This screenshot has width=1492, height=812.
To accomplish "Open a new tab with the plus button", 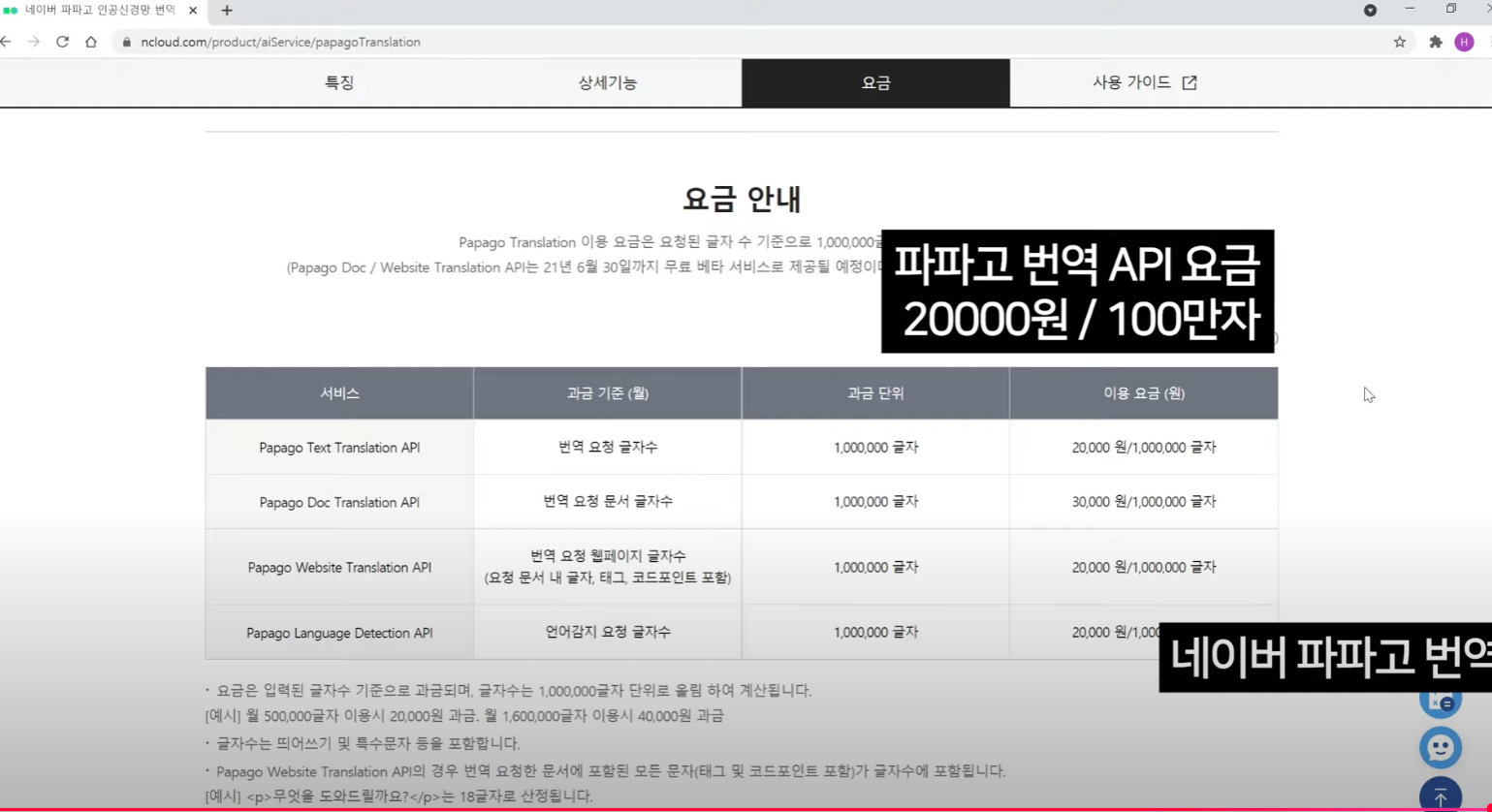I will (x=227, y=11).
